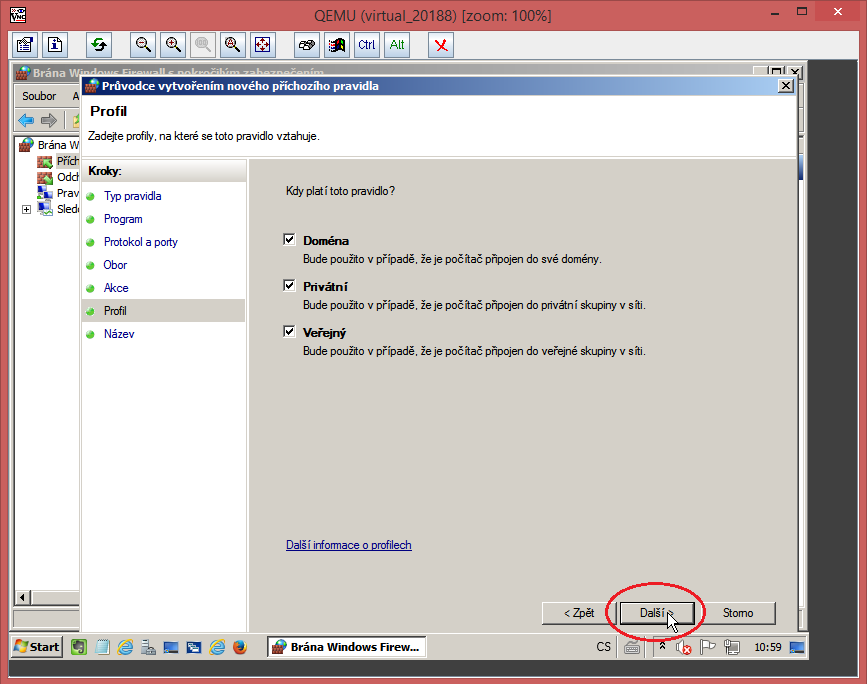Uncheck the Privátní profile checkbox
Viewport: 867px width, 684px height.
289,285
